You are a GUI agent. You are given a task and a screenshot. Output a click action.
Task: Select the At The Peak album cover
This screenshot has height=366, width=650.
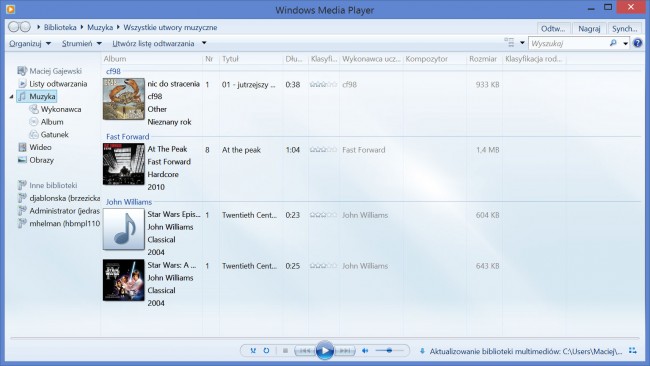(x=124, y=164)
